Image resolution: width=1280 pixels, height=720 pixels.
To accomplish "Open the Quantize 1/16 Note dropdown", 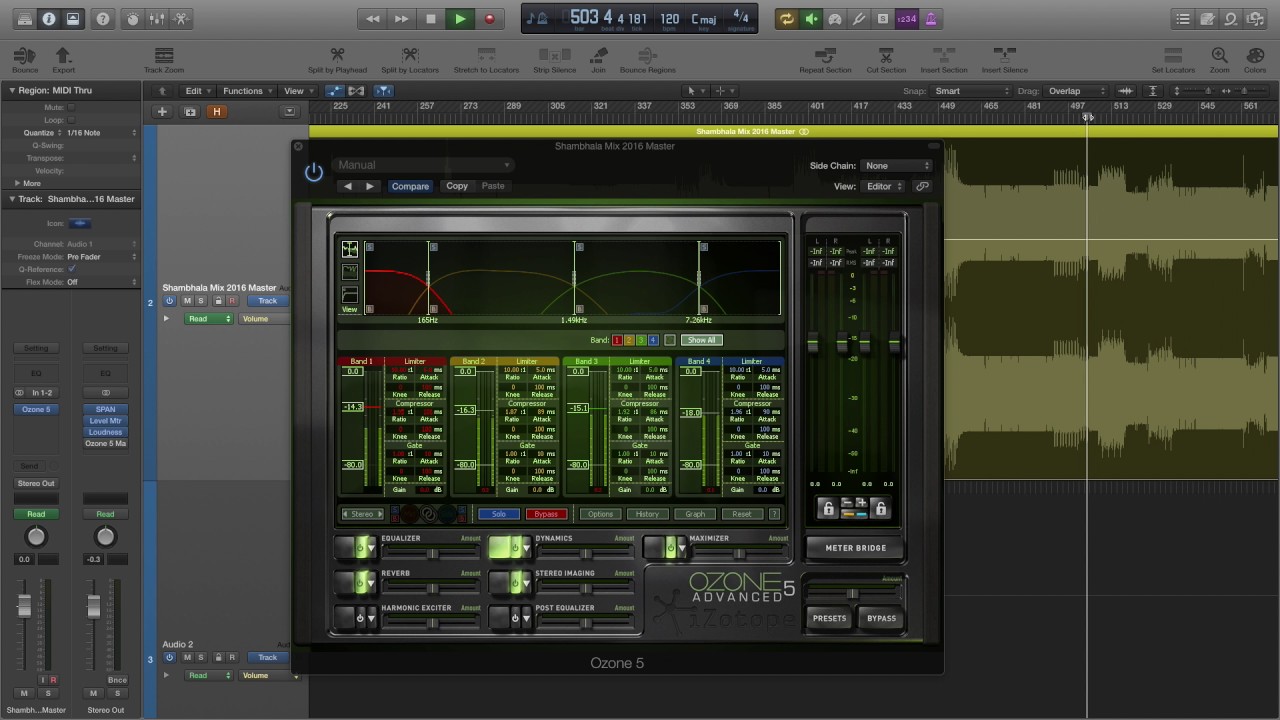I will click(x=100, y=133).
